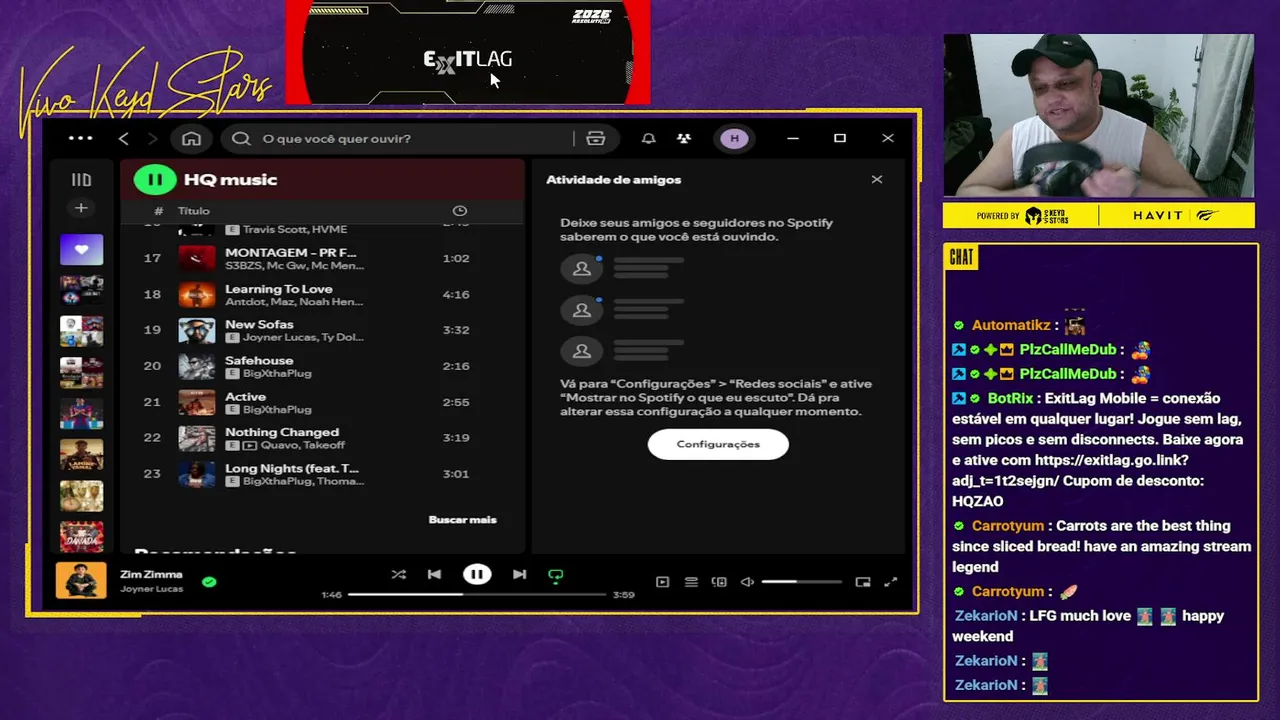Image resolution: width=1280 pixels, height=720 pixels.
Task: Click BotRix username in chat
Action: [x=1010, y=398]
